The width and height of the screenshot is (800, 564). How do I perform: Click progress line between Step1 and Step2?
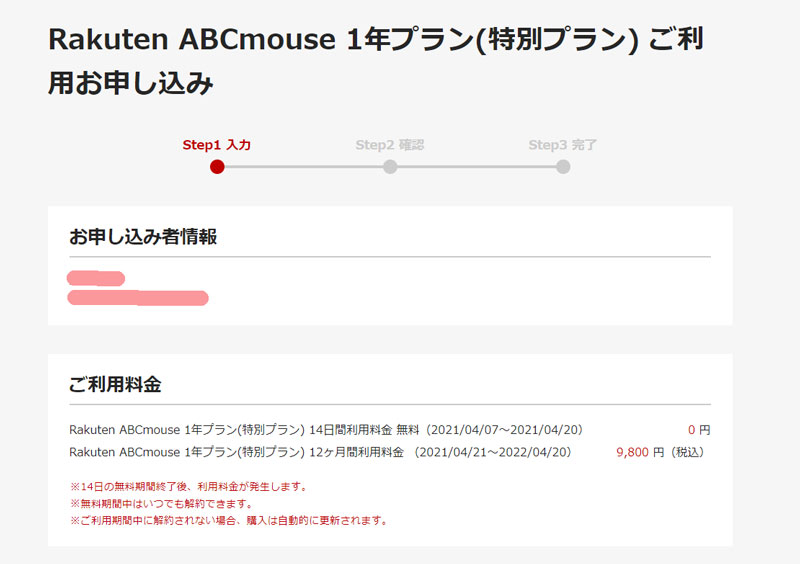click(x=304, y=167)
